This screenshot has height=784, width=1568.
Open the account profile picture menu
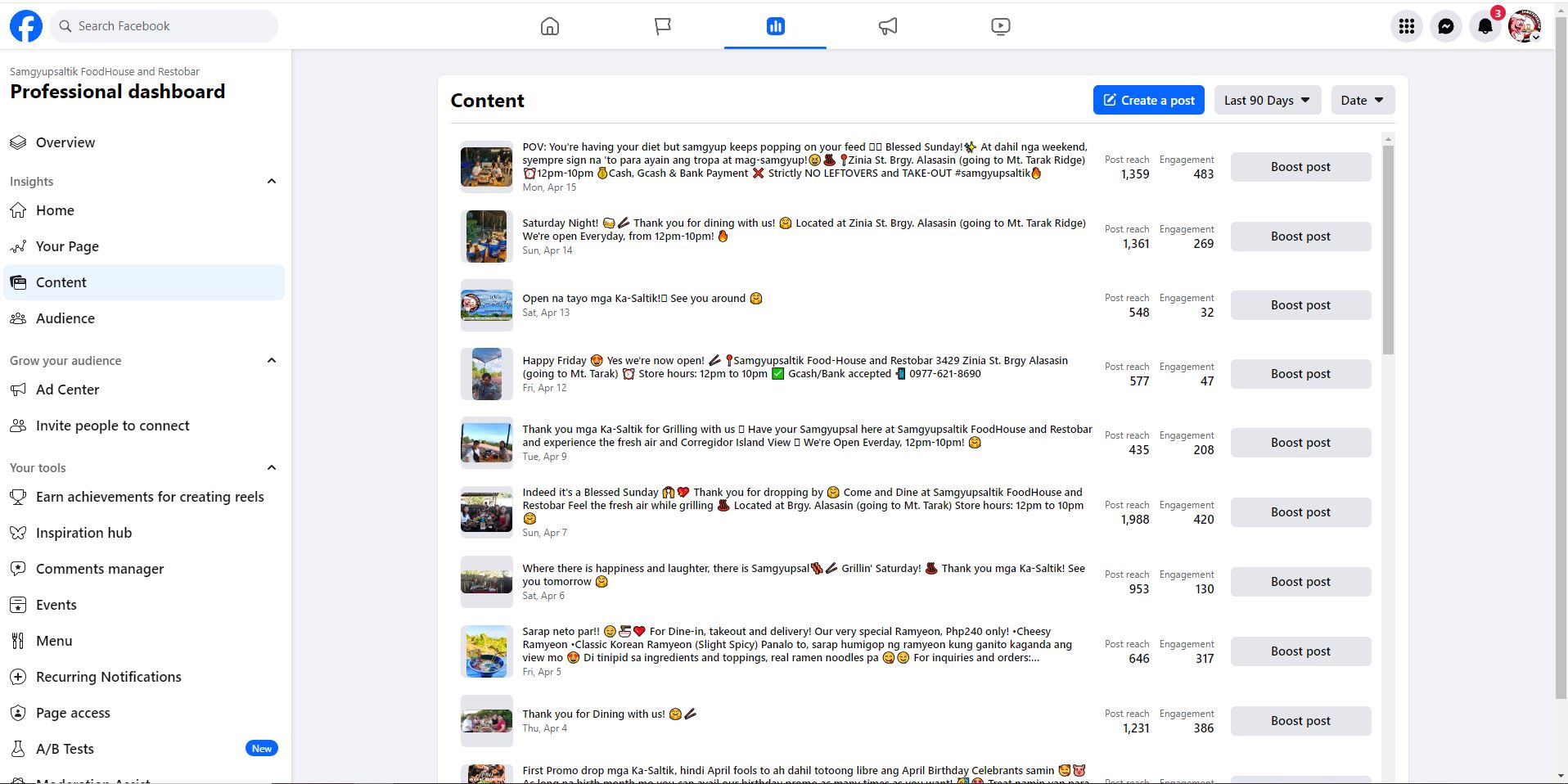point(1525,26)
